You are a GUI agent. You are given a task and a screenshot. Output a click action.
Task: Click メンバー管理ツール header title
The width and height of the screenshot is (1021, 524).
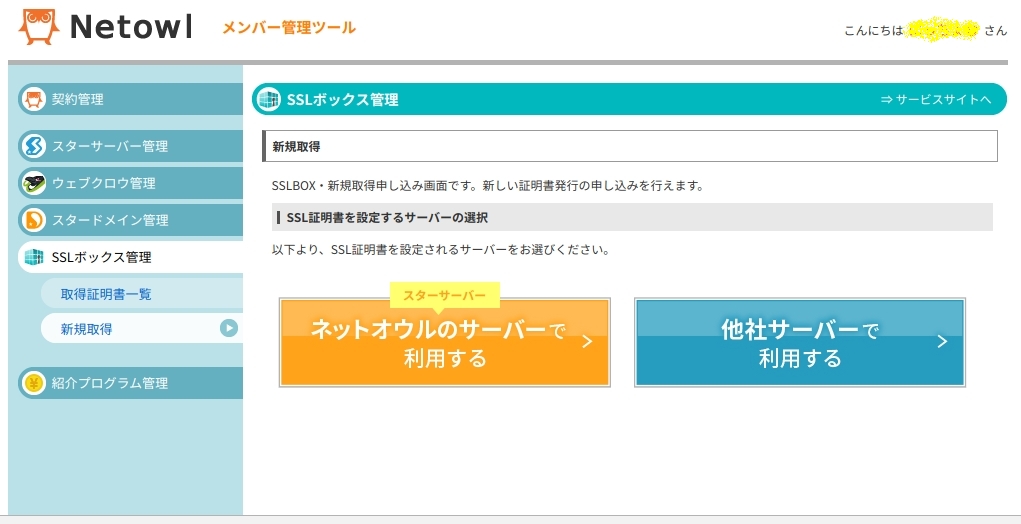tap(289, 27)
